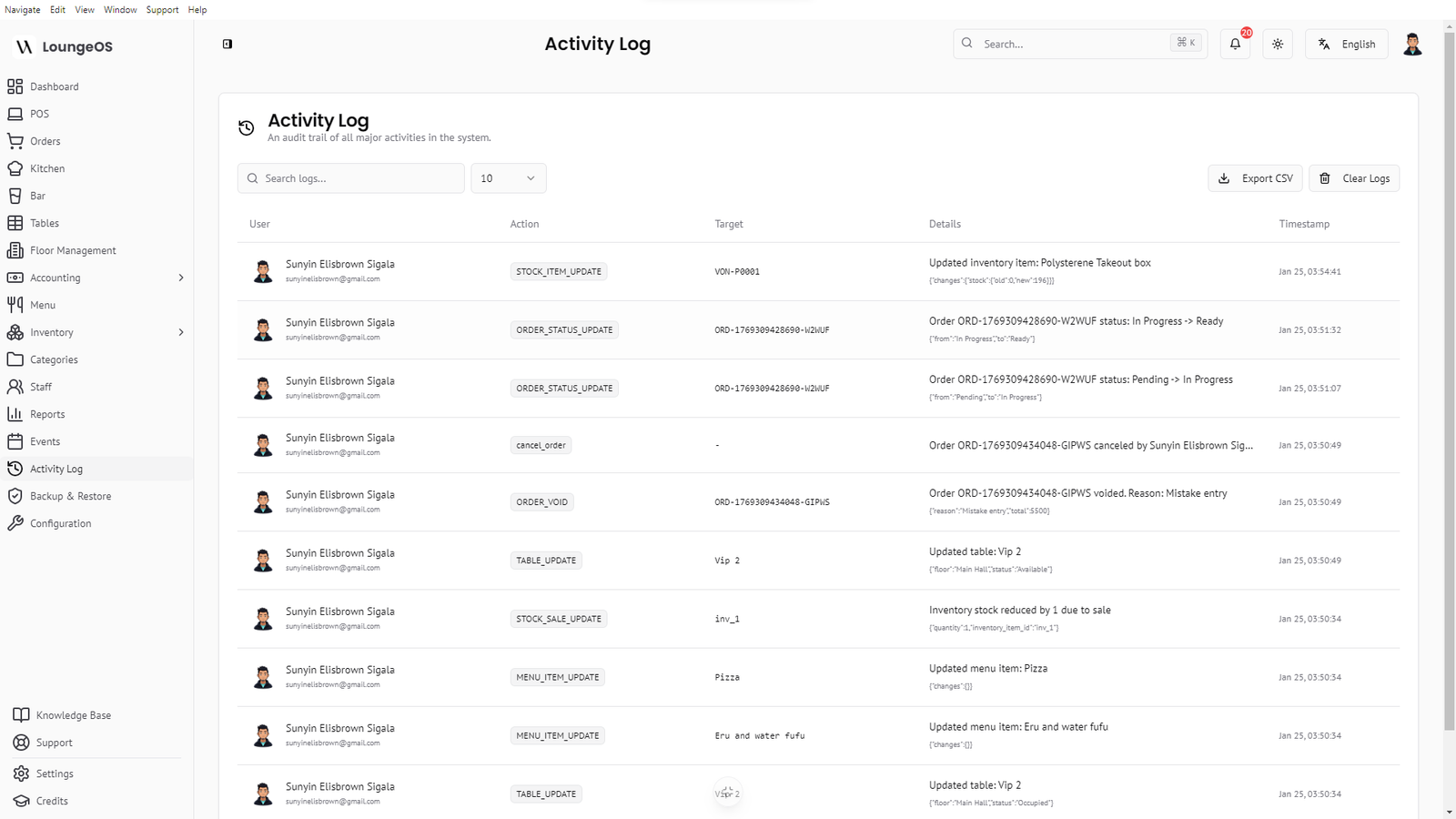The width and height of the screenshot is (1456, 819).
Task: Click the Events calendar icon
Action: 15,441
